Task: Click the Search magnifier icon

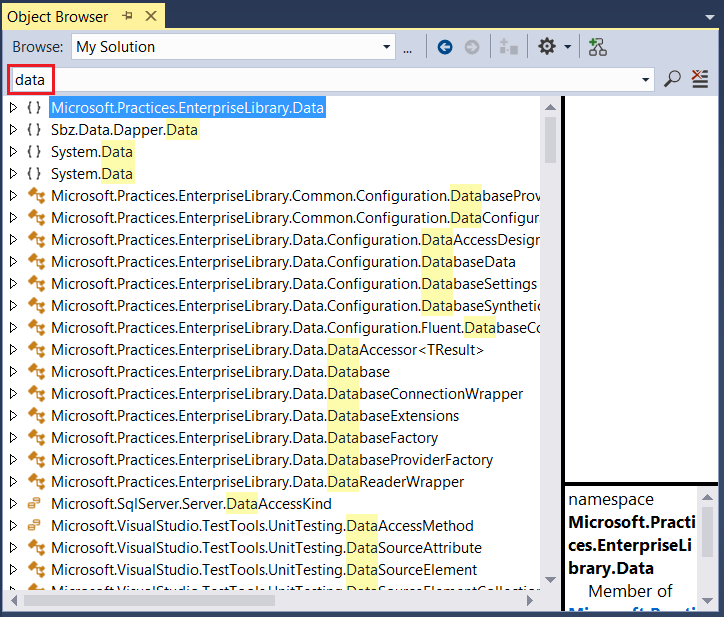Action: (673, 79)
